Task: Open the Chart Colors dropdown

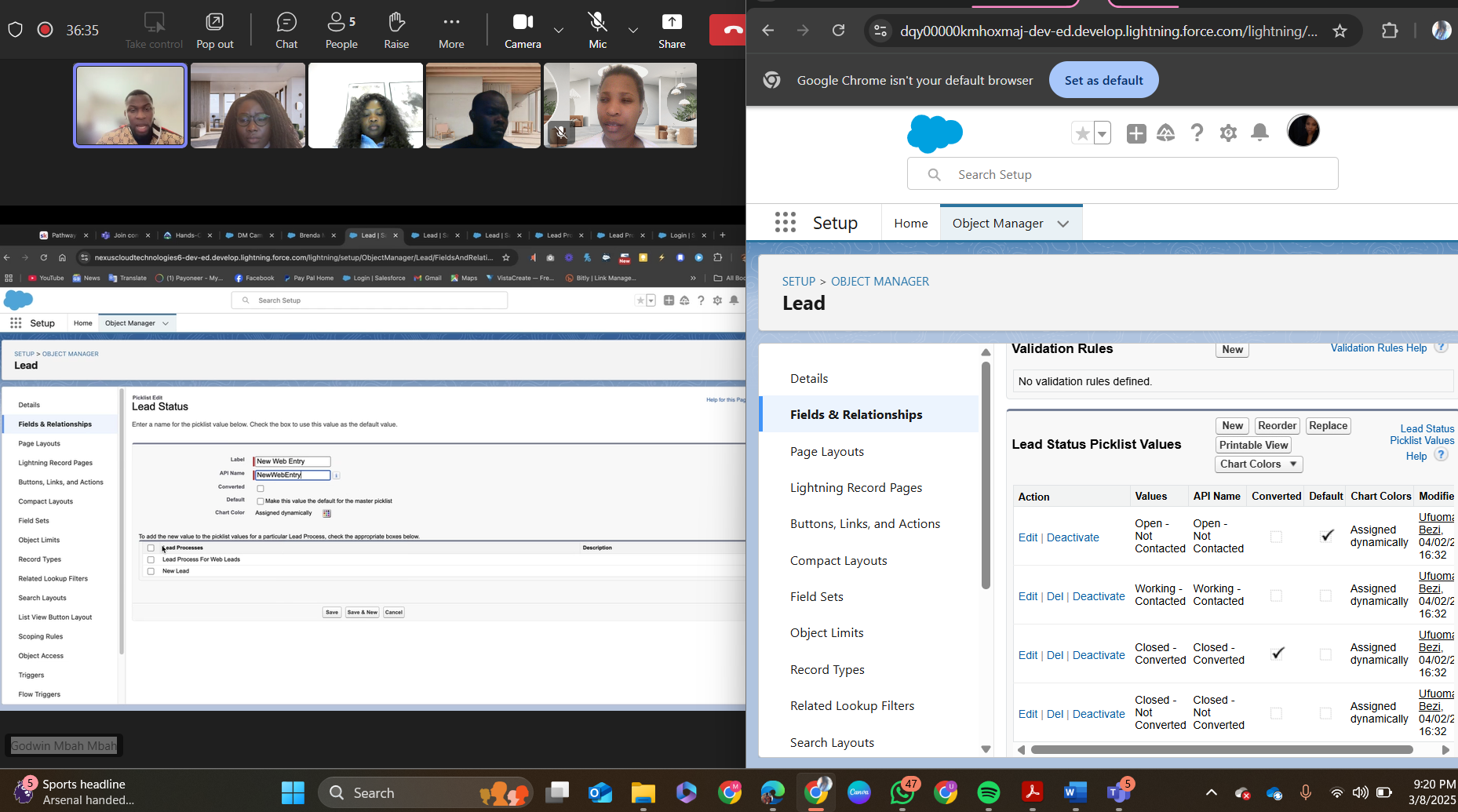Action: (x=1258, y=464)
